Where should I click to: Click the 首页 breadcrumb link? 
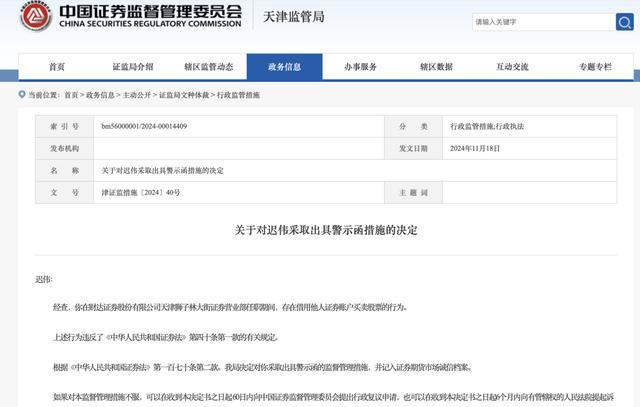click(71, 95)
